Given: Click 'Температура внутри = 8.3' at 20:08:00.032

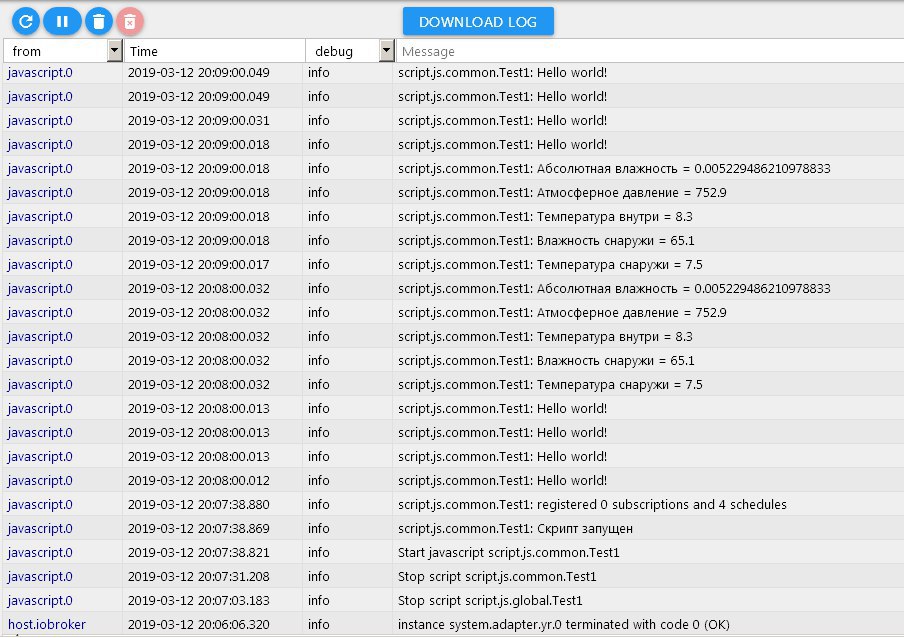Looking at the screenshot, I should coord(545,336).
